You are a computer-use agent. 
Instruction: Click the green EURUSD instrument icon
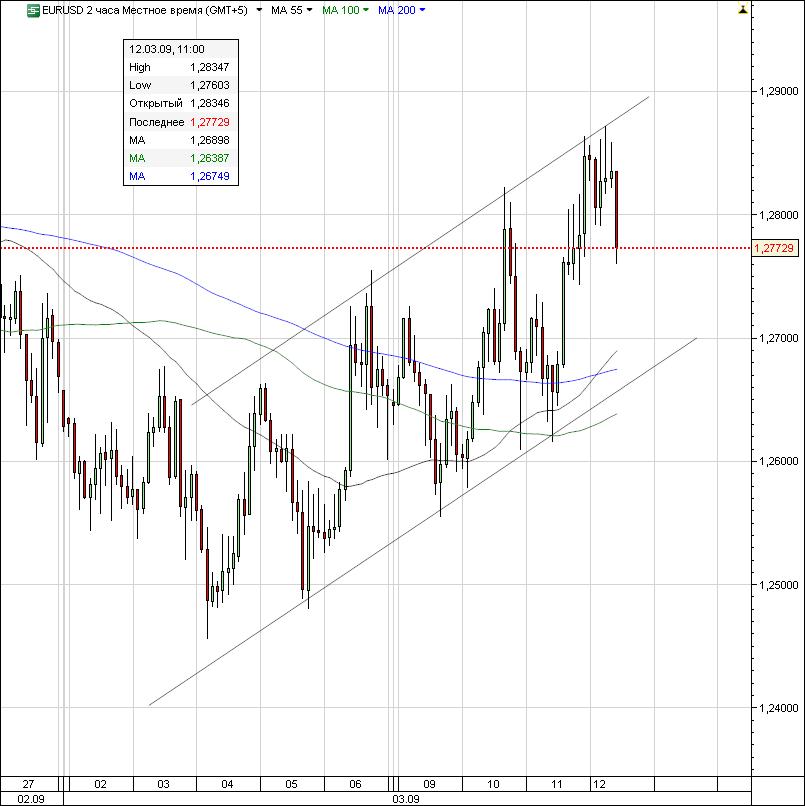33,10
